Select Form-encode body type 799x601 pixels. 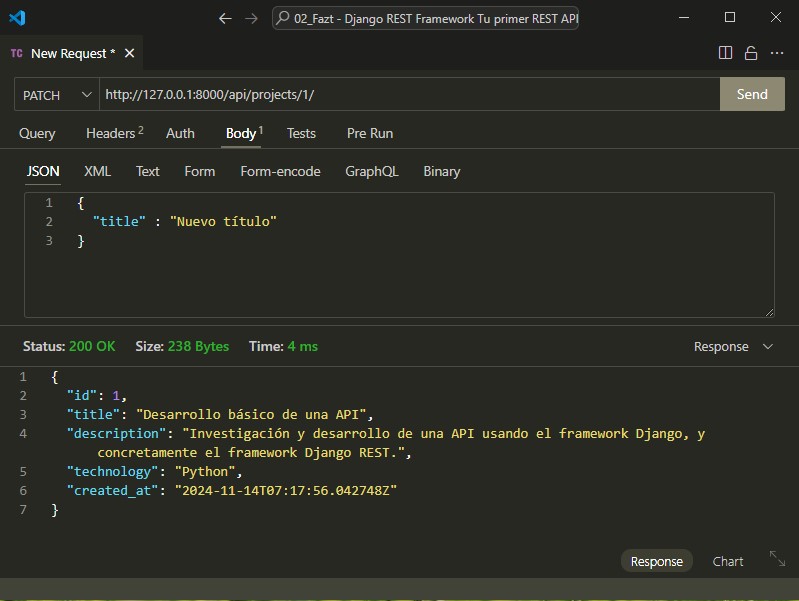pos(280,171)
